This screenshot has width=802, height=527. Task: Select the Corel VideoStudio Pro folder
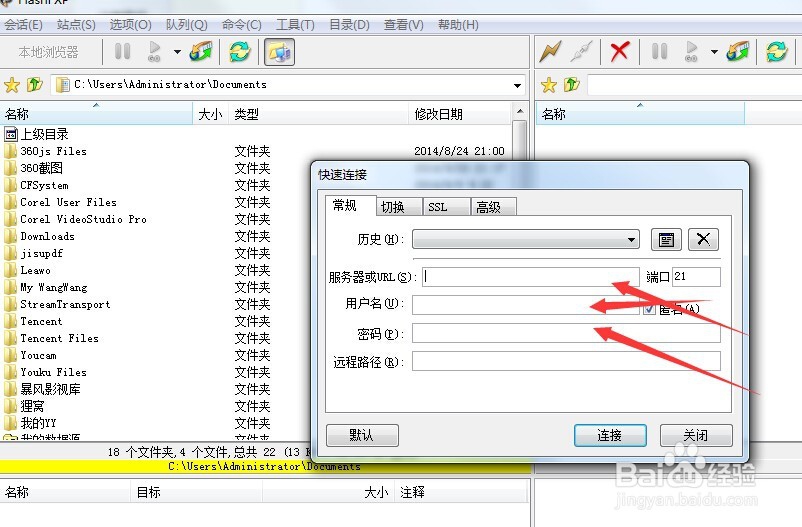(76, 219)
